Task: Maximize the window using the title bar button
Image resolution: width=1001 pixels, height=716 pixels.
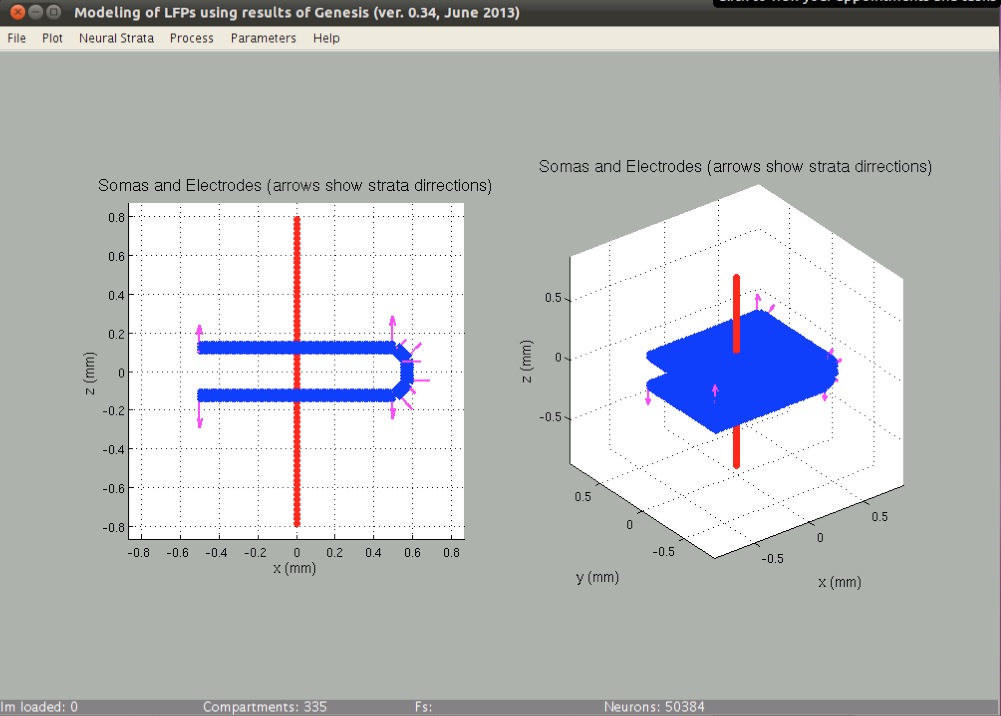Action: tap(54, 13)
